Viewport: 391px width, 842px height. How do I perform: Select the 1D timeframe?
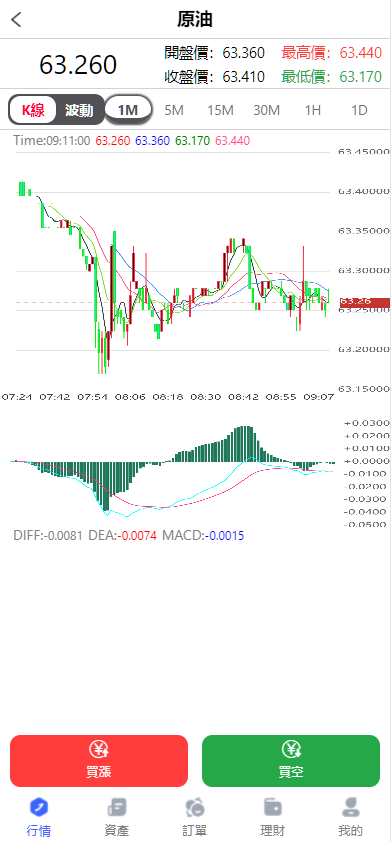[x=359, y=111]
